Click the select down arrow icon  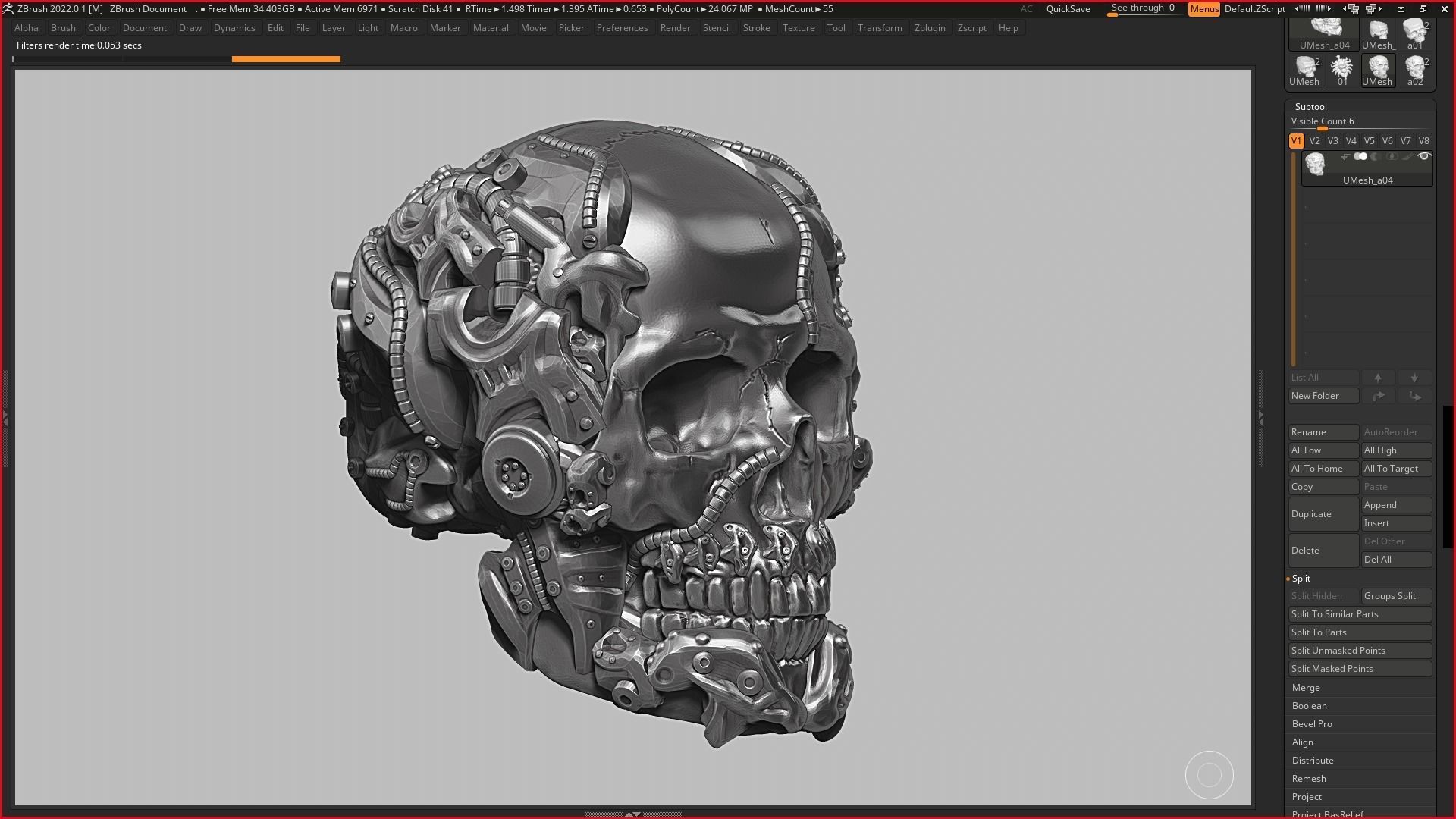click(x=1414, y=378)
